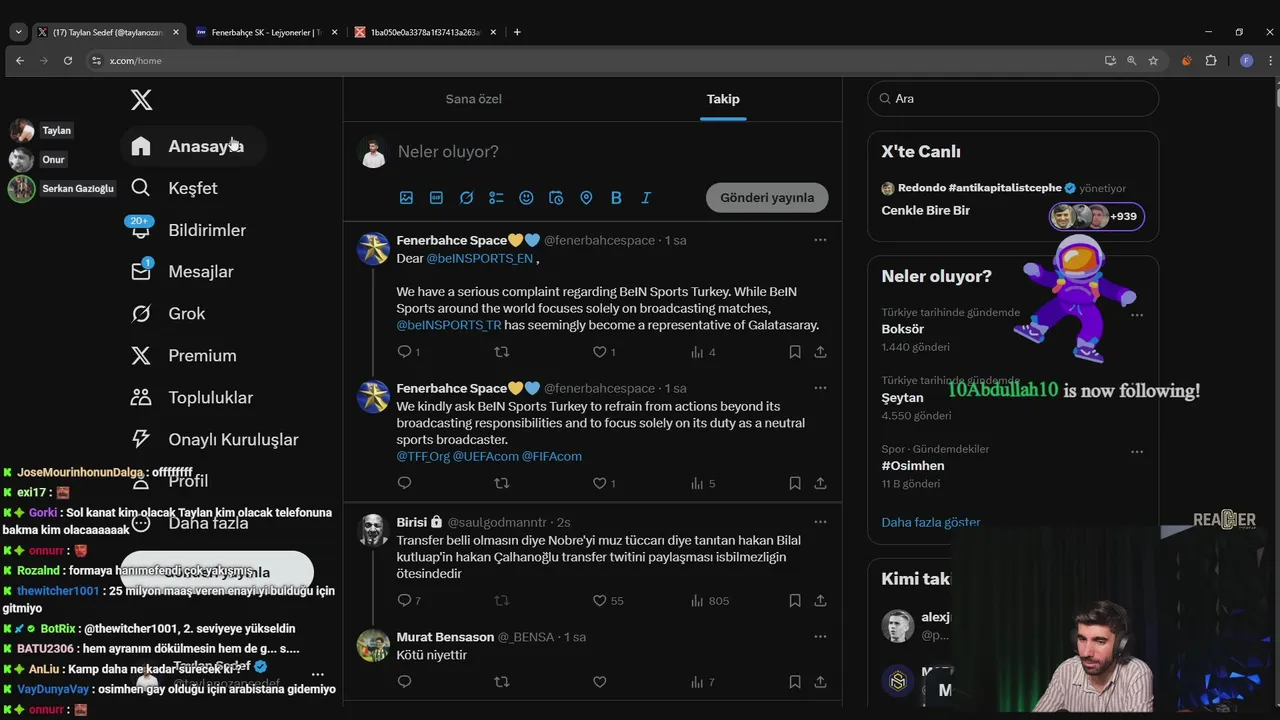The image size is (1280, 720).
Task: Open Premium from the sidebar
Action: (x=184, y=356)
